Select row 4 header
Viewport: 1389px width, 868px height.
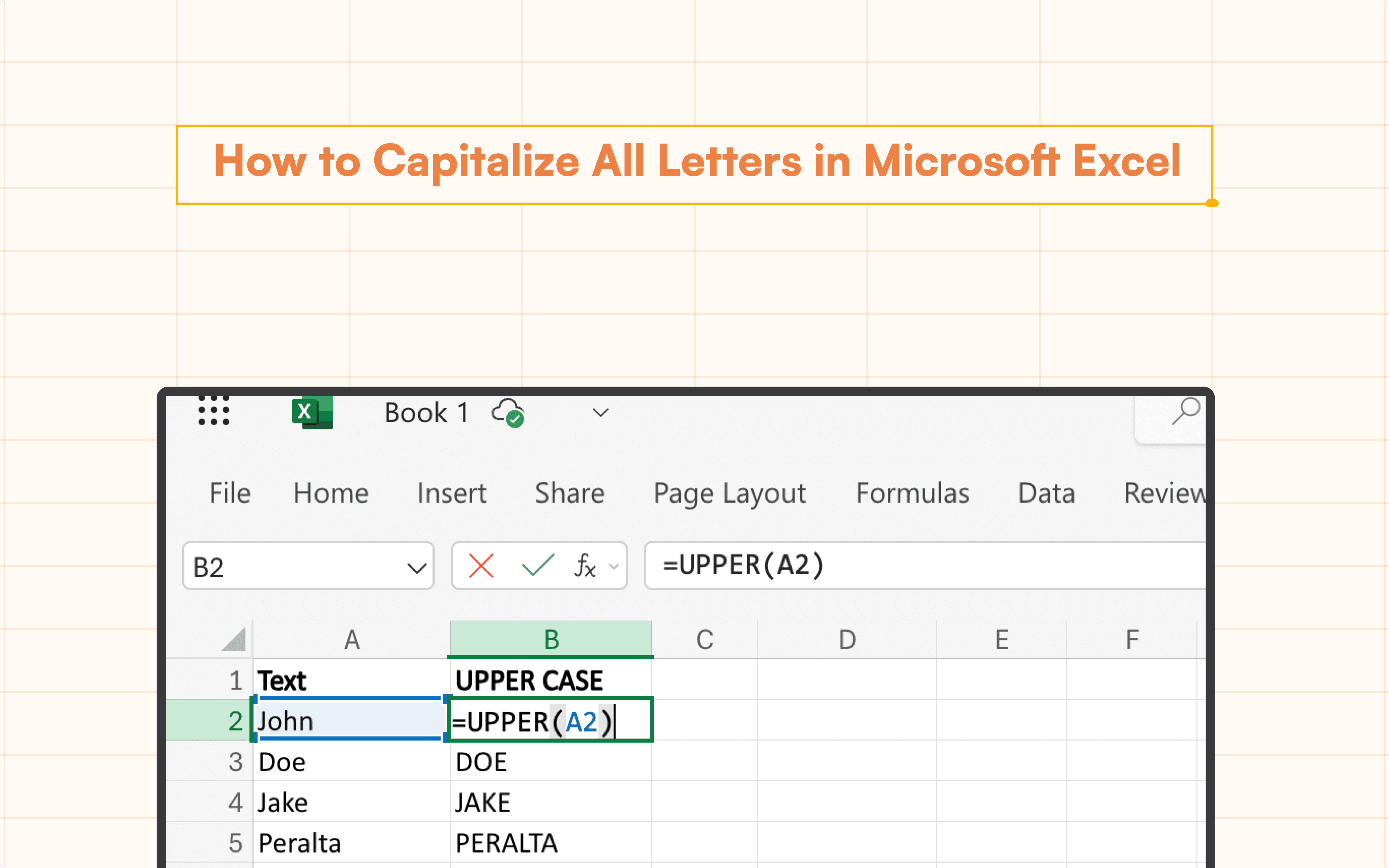tap(210, 801)
